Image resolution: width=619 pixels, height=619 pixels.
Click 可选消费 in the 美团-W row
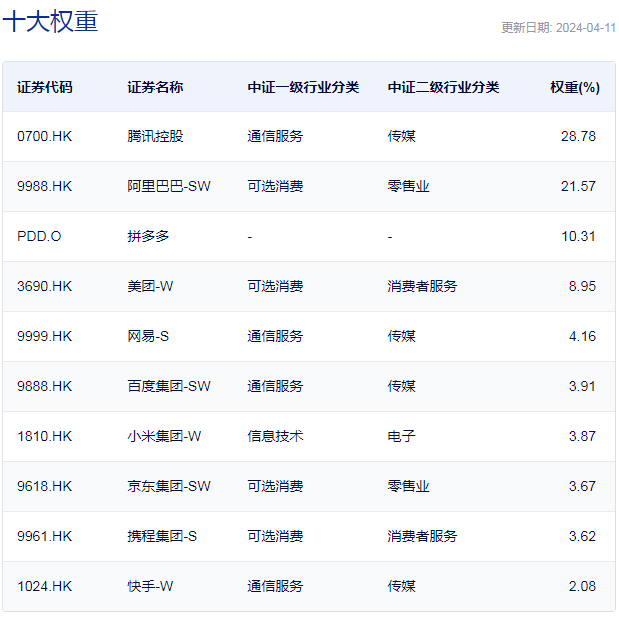(275, 286)
